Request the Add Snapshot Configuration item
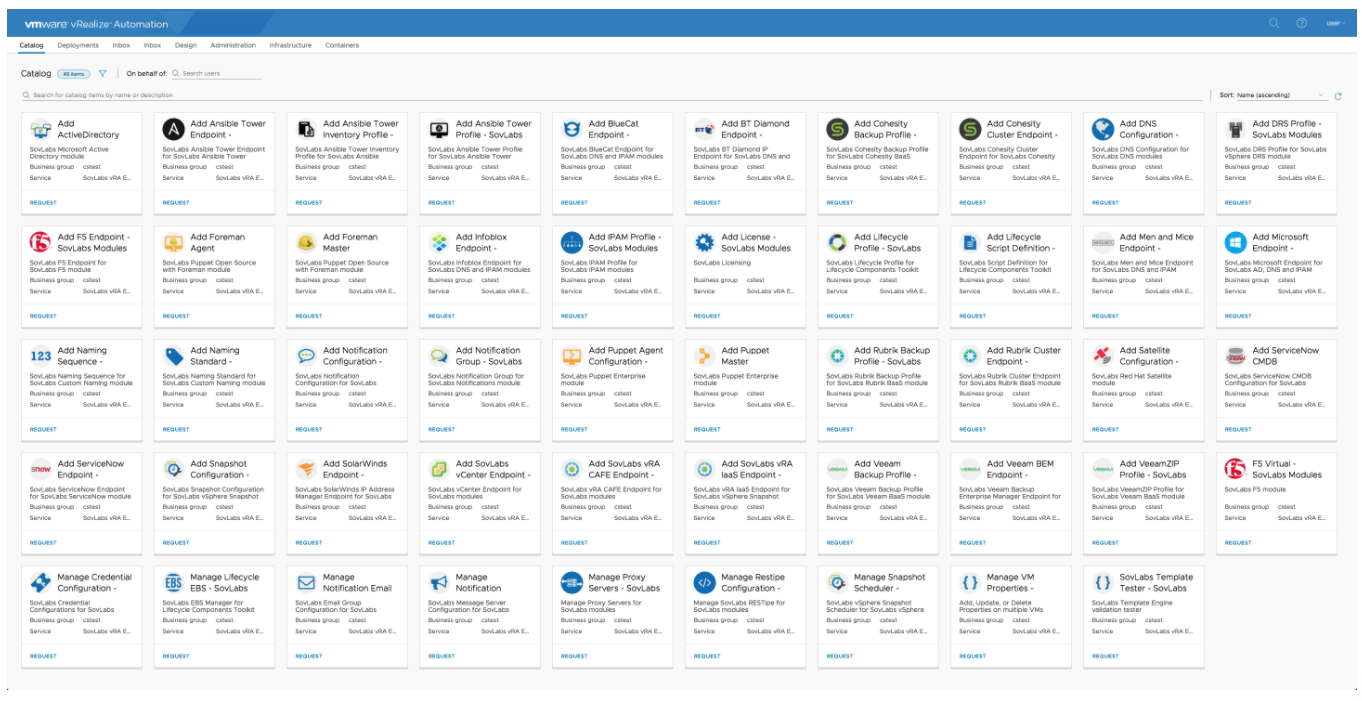 pos(176,543)
